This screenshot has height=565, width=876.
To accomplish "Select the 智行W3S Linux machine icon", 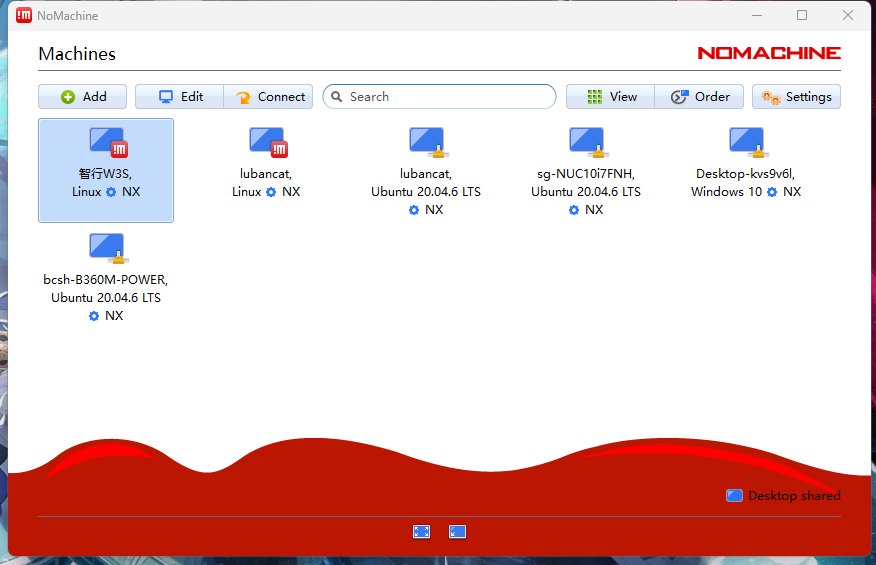I will coord(108,142).
